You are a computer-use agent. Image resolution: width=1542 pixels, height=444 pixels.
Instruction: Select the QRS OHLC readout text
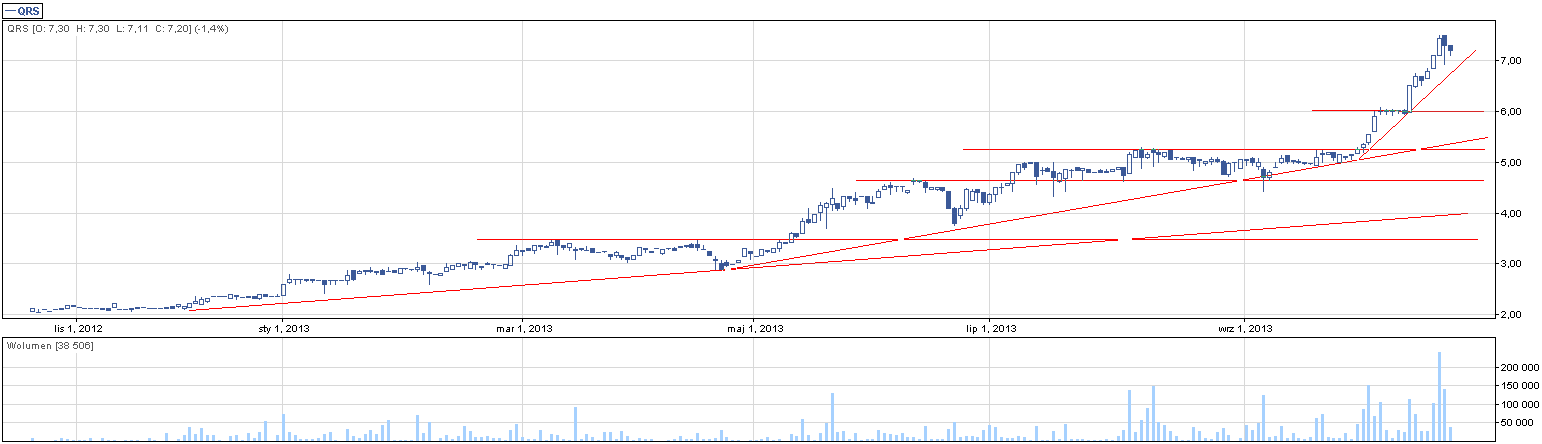point(118,29)
